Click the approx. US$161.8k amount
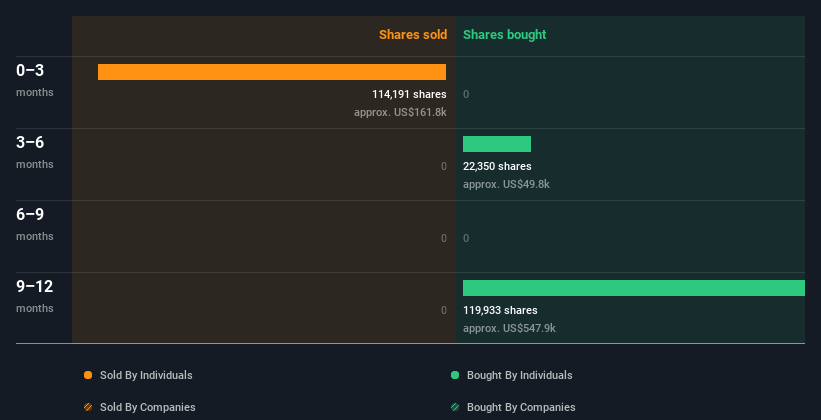The image size is (821, 420). [400, 112]
